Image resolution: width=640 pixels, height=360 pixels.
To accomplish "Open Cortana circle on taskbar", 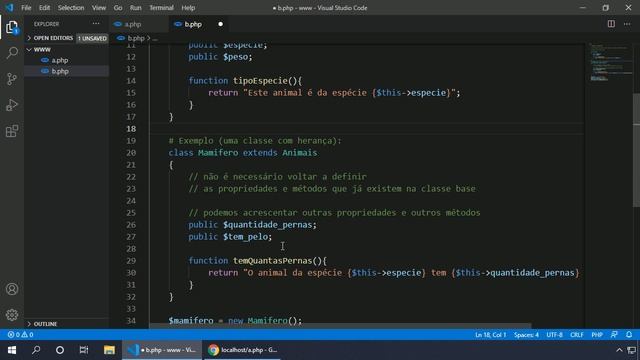I will [x=60, y=350].
